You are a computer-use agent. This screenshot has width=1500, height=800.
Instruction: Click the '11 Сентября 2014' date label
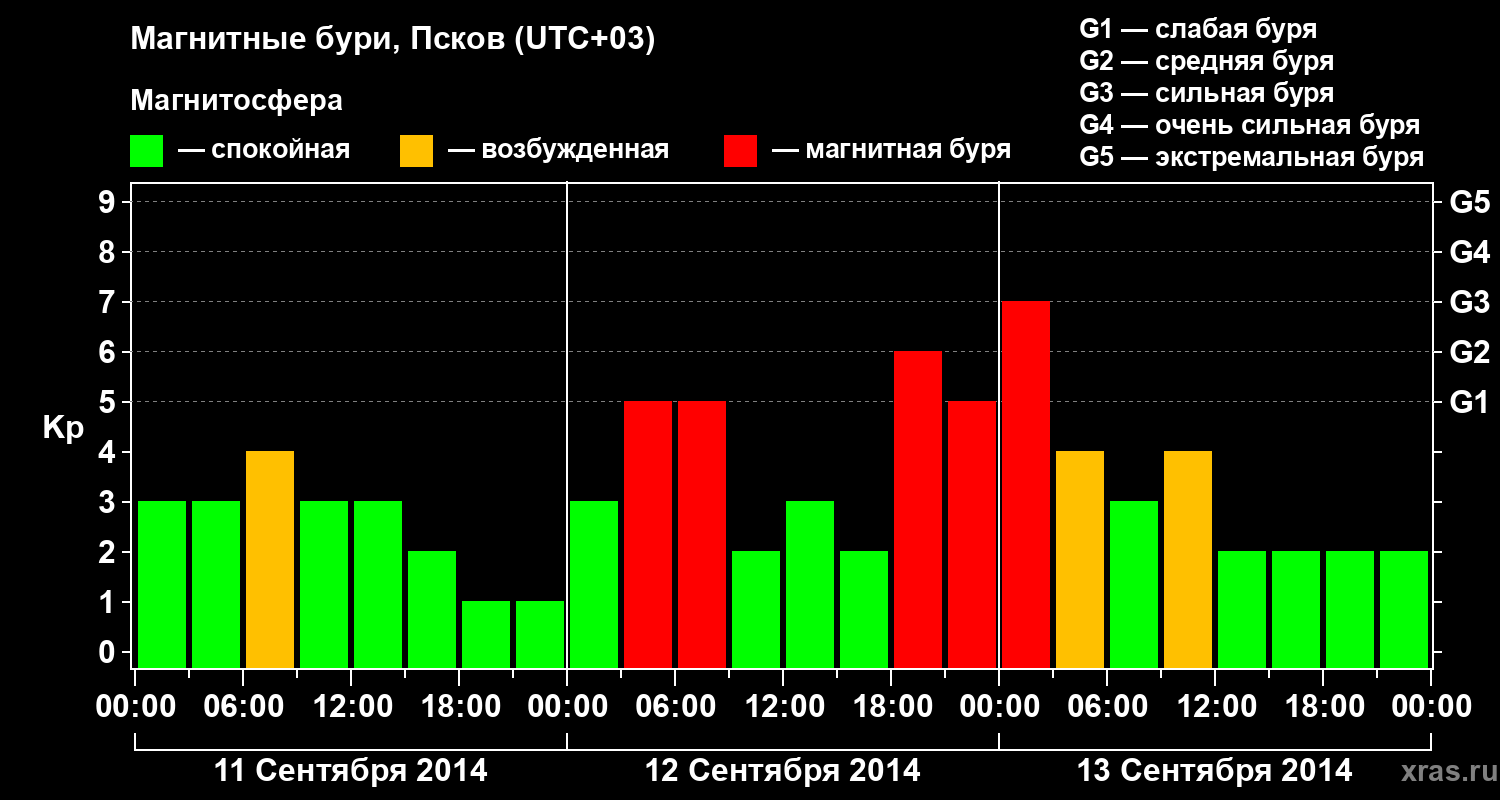tap(351, 771)
